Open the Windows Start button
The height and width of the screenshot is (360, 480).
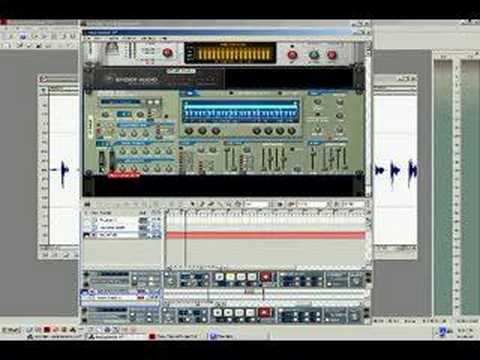(11, 330)
